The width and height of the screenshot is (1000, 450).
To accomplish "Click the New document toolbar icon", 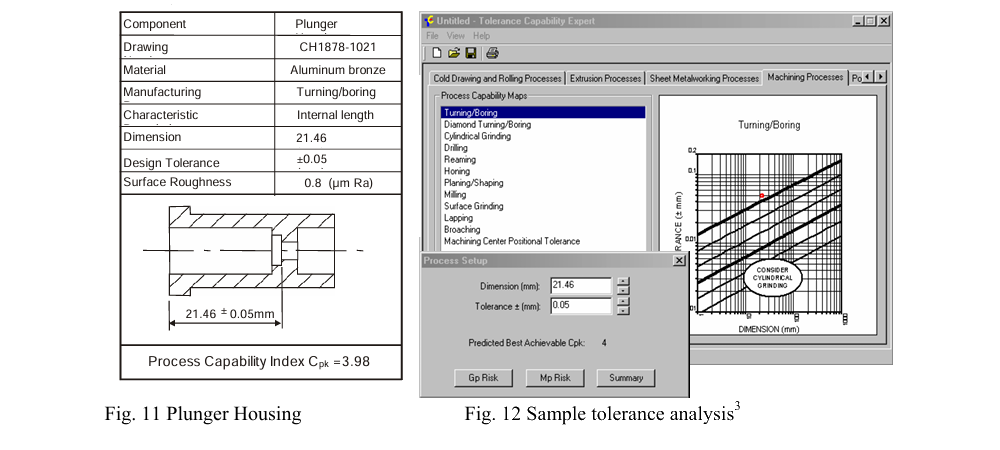I will pyautogui.click(x=436, y=53).
